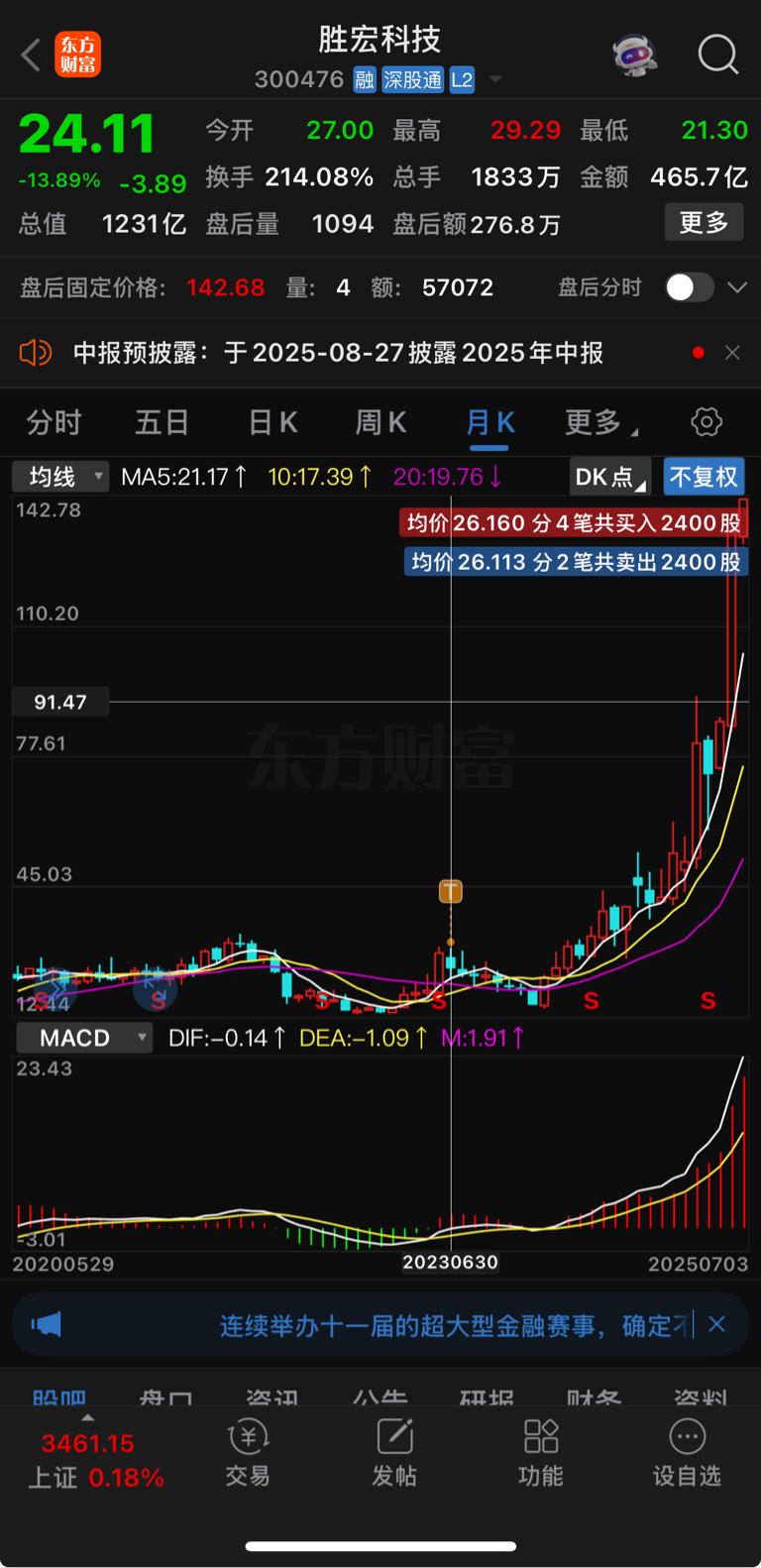This screenshot has width=761, height=1568.
Task: Tap the 91.47 crosshair price label
Action: 60,702
